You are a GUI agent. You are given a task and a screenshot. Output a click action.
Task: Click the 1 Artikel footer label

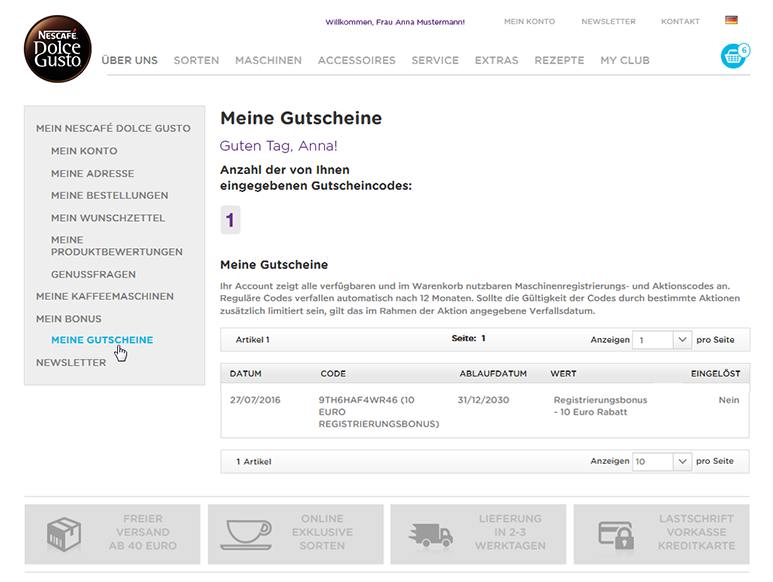click(254, 461)
